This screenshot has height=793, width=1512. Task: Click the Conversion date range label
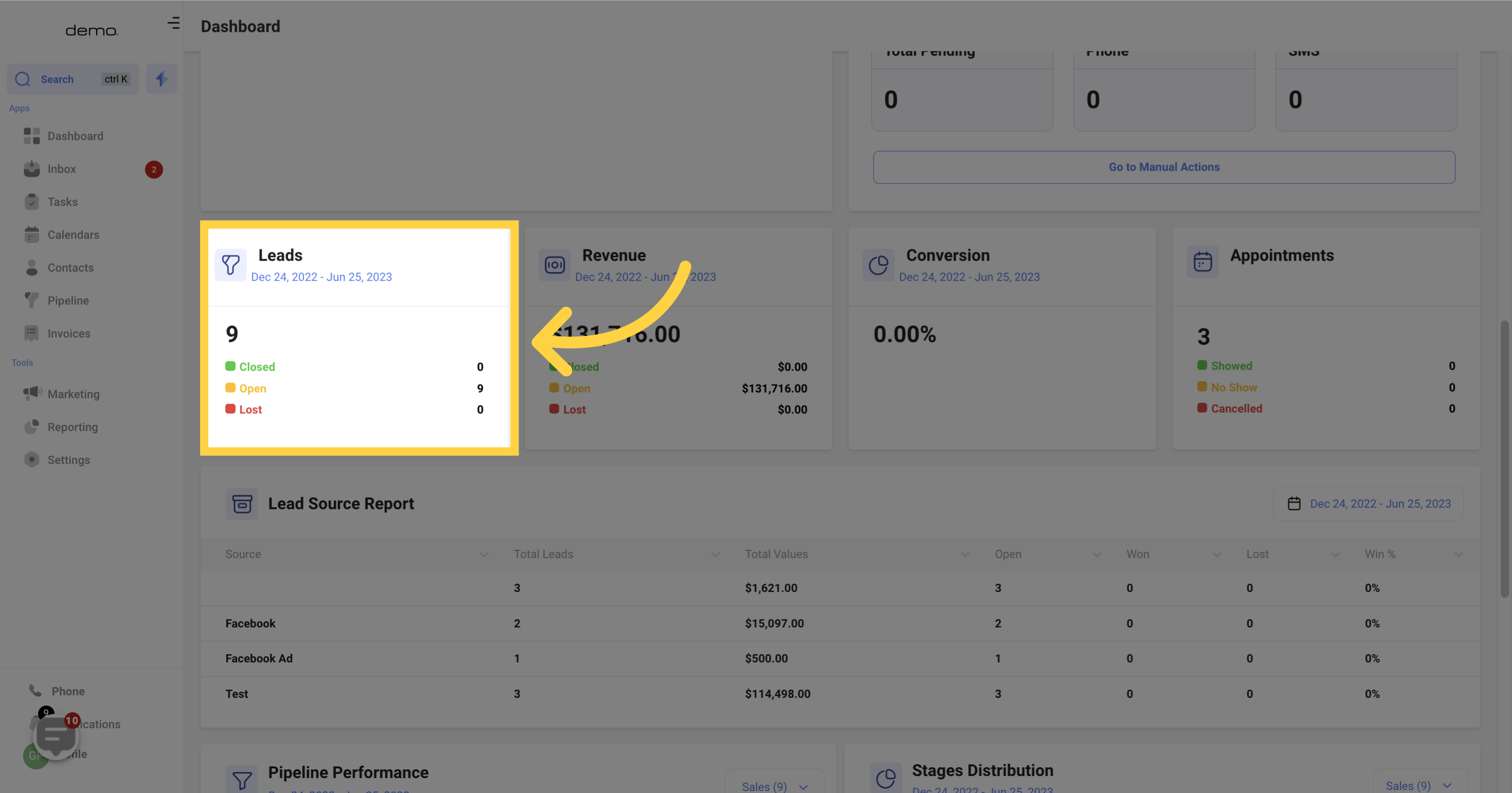click(x=968, y=277)
